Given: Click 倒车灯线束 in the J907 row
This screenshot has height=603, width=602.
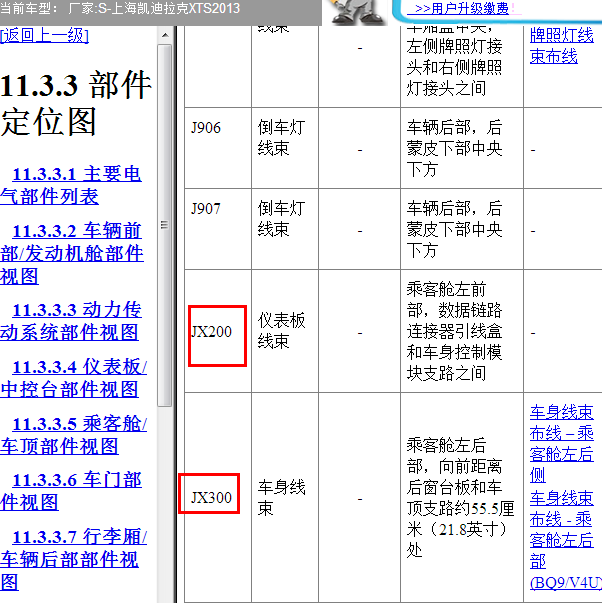Looking at the screenshot, I should [282, 219].
